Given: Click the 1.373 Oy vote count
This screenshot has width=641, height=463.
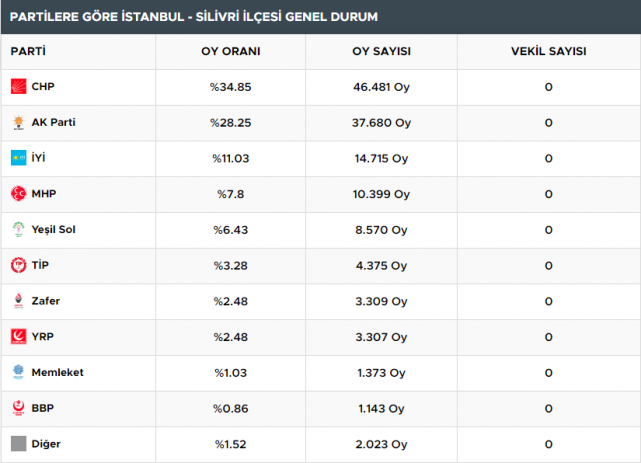Looking at the screenshot, I should (x=381, y=373).
